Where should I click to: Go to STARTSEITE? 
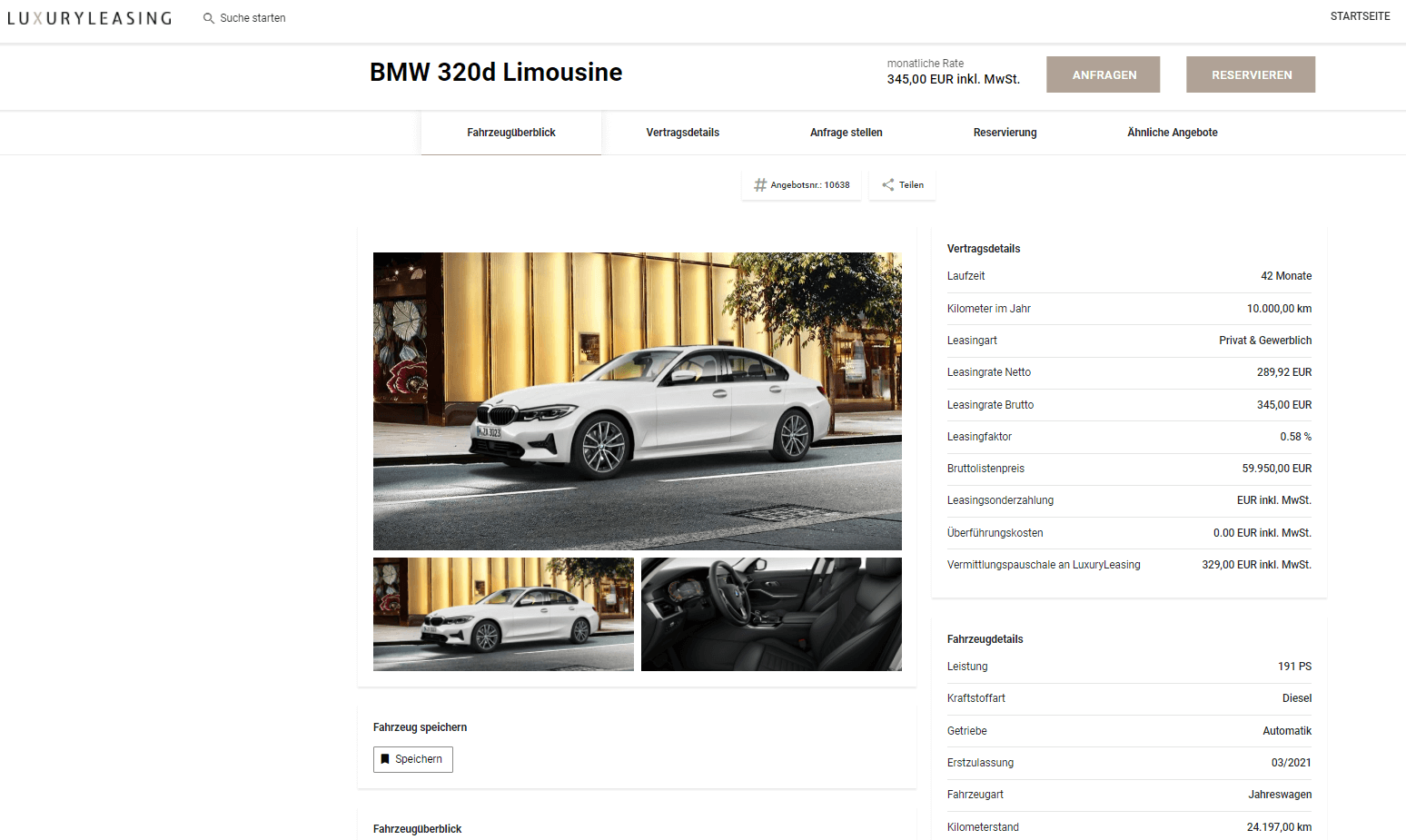tap(1360, 16)
